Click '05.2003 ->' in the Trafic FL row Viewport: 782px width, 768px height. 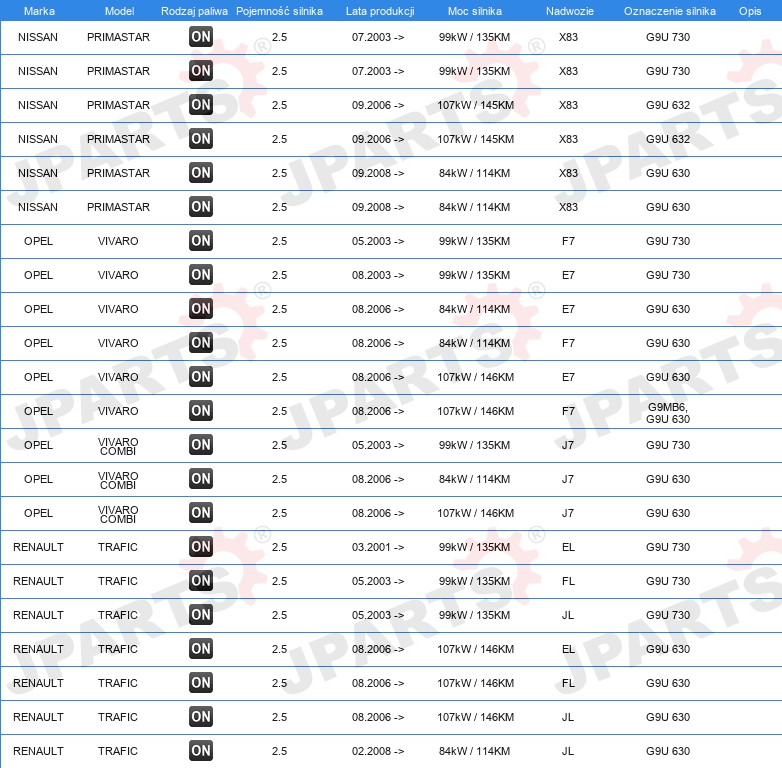pyautogui.click(x=378, y=581)
